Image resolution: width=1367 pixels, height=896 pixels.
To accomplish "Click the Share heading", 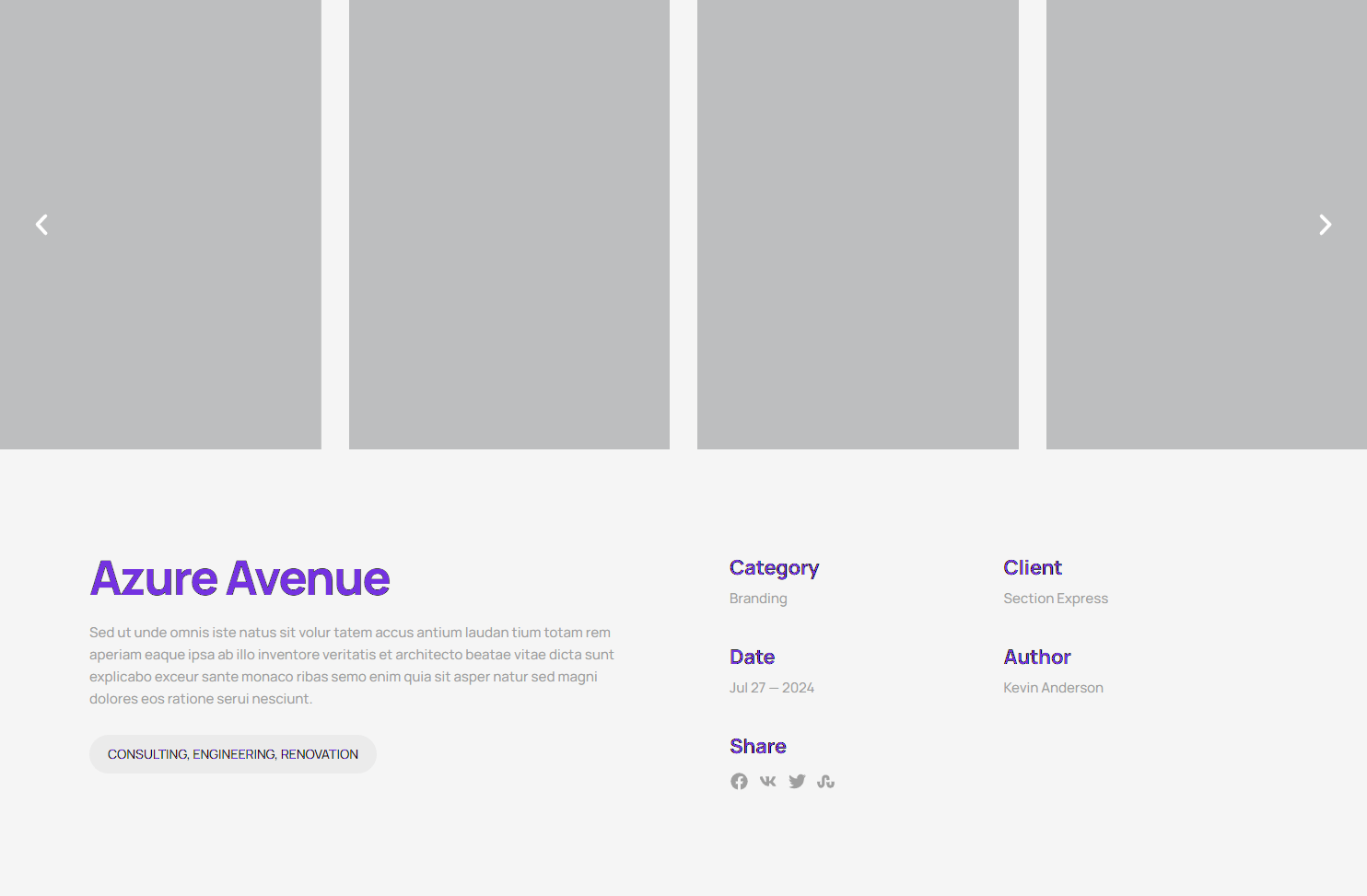I will tap(758, 746).
